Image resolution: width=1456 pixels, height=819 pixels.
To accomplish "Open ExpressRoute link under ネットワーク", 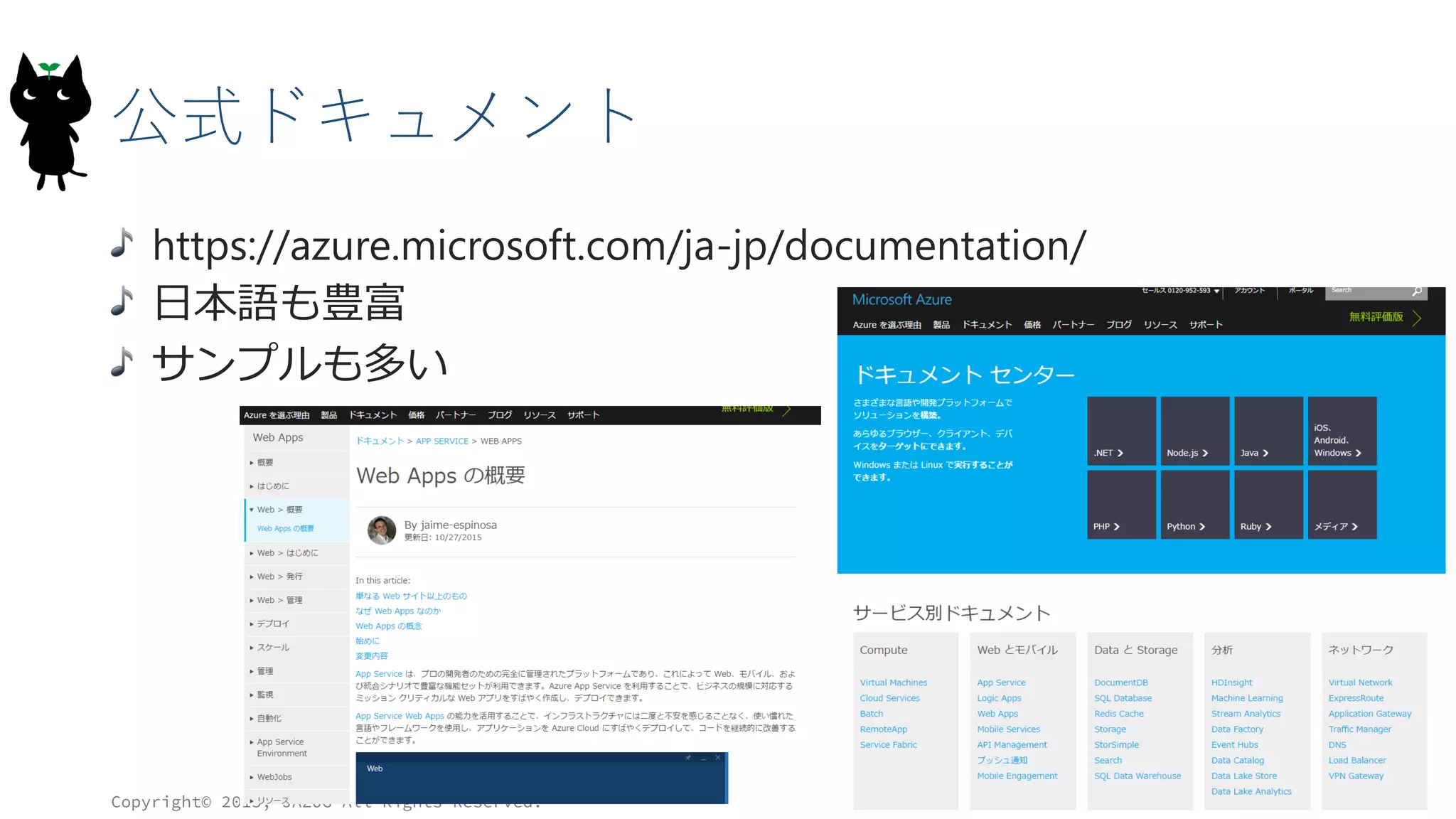I will (x=1356, y=698).
